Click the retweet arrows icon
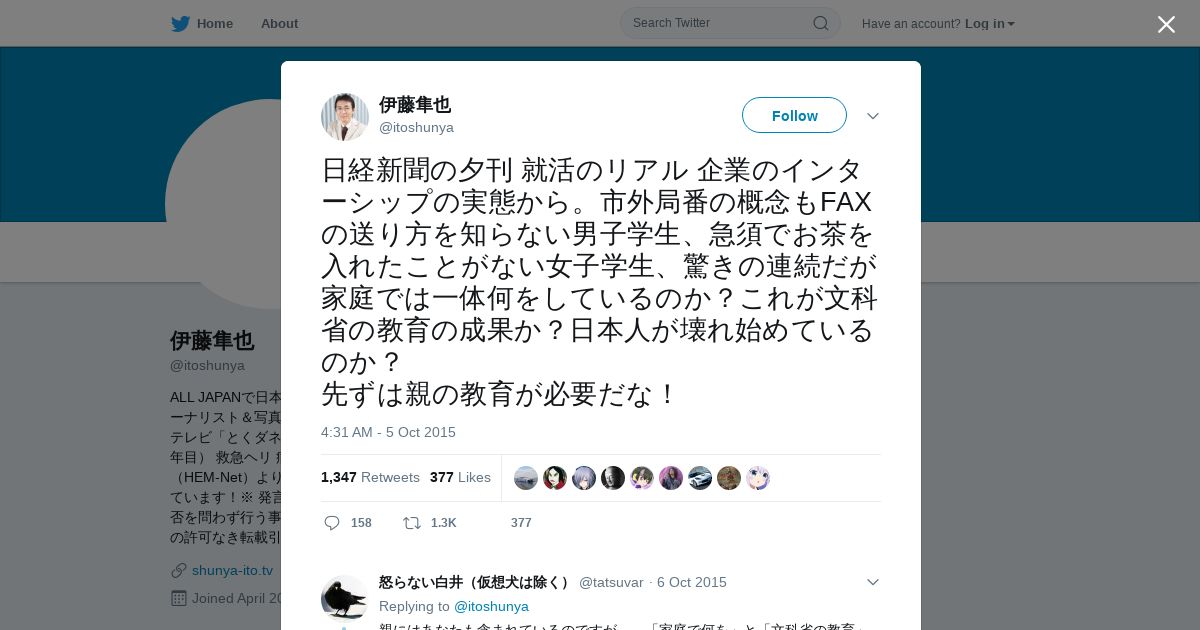 pos(411,523)
